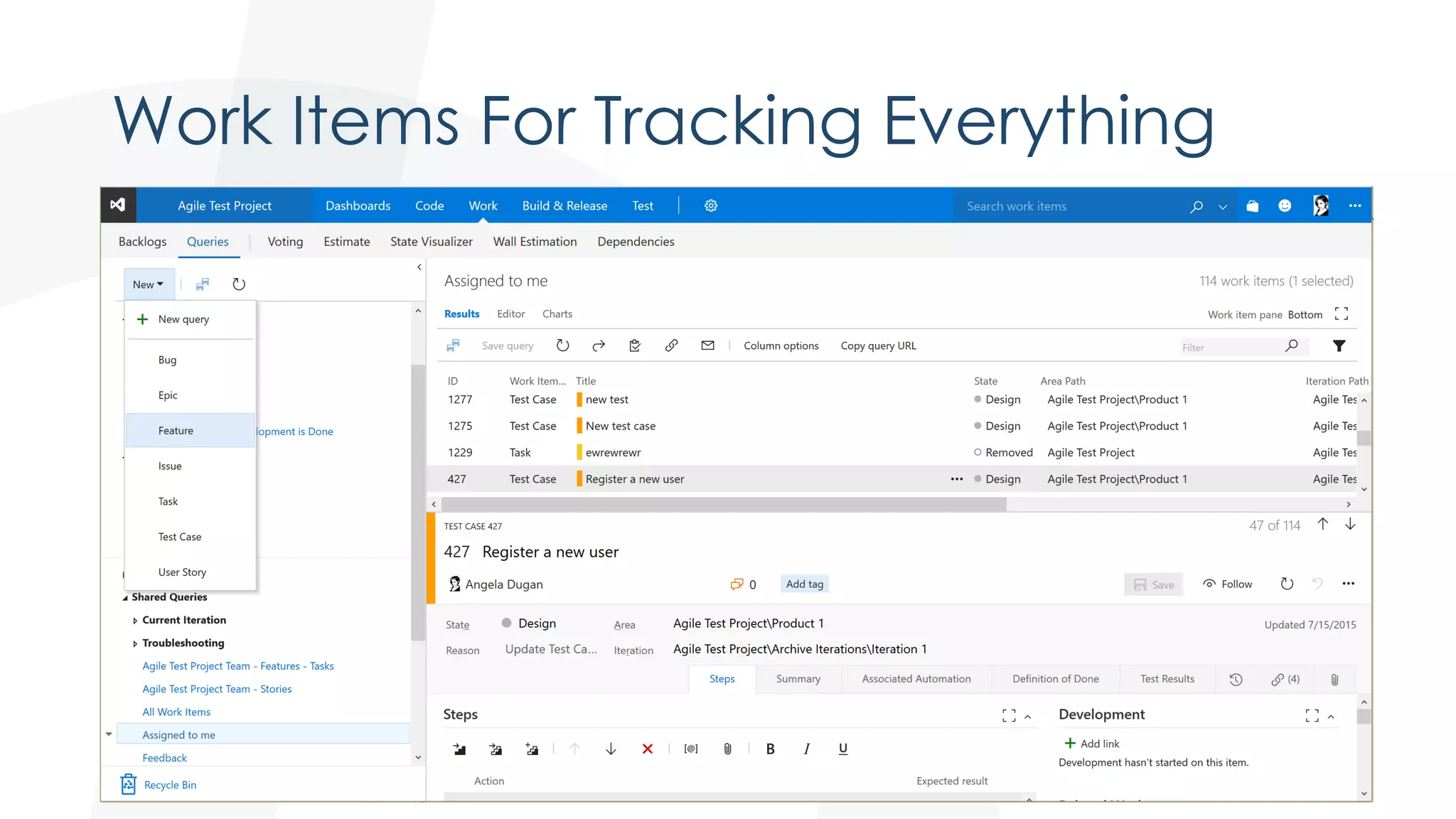1456x819 pixels.
Task: Click the link work items chain icon
Action: (671, 346)
